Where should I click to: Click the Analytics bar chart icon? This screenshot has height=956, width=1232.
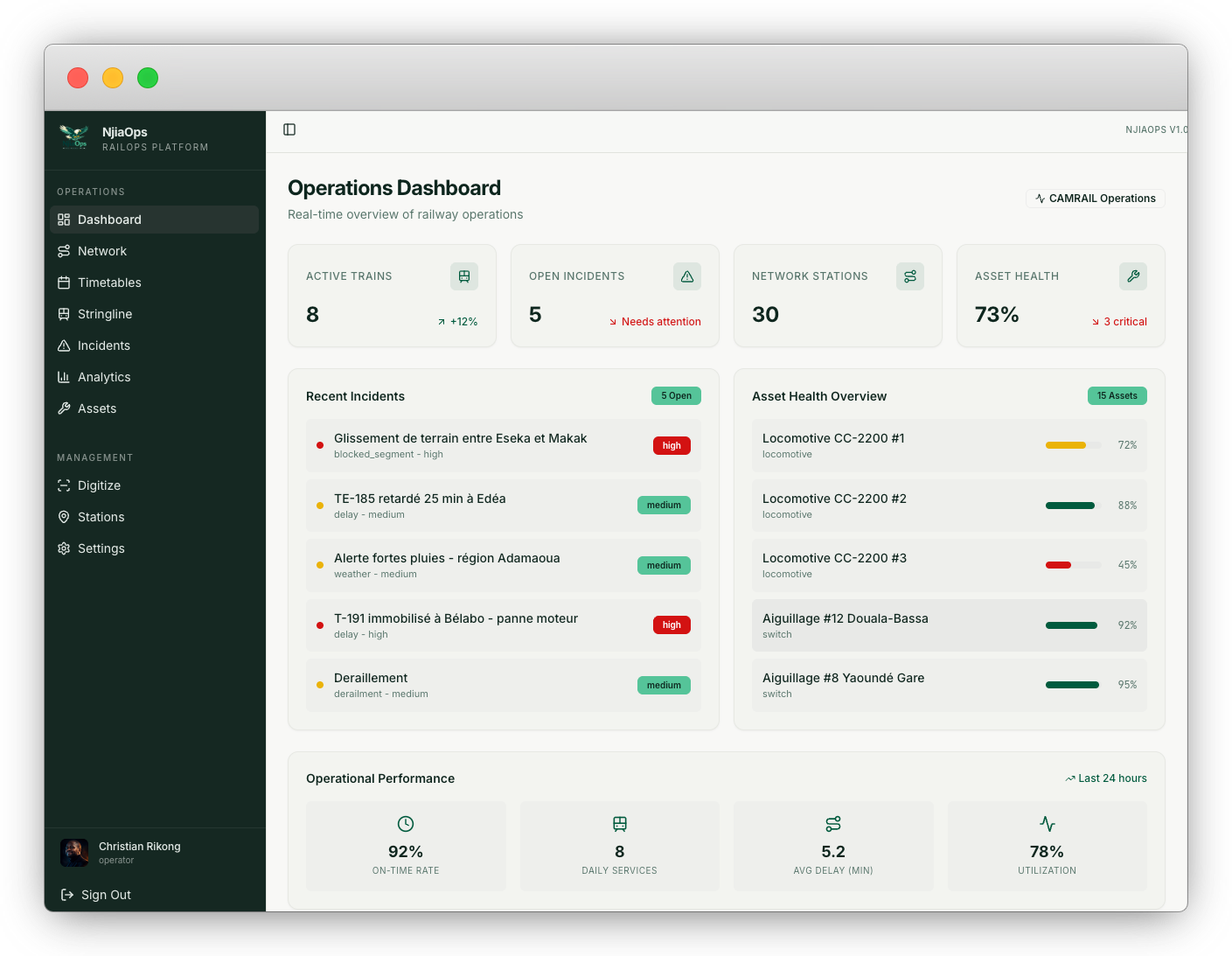point(64,377)
